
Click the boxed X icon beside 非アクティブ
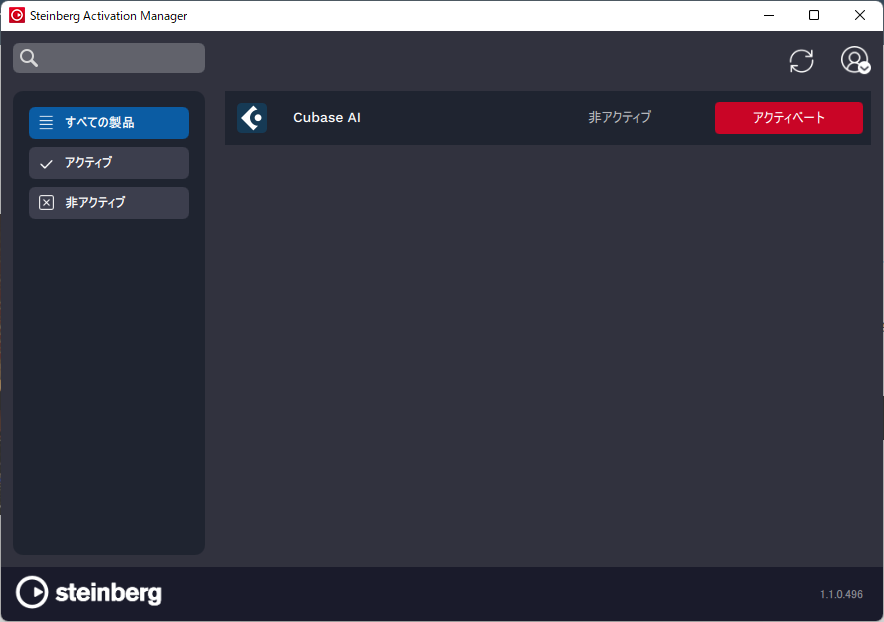[x=46, y=203]
